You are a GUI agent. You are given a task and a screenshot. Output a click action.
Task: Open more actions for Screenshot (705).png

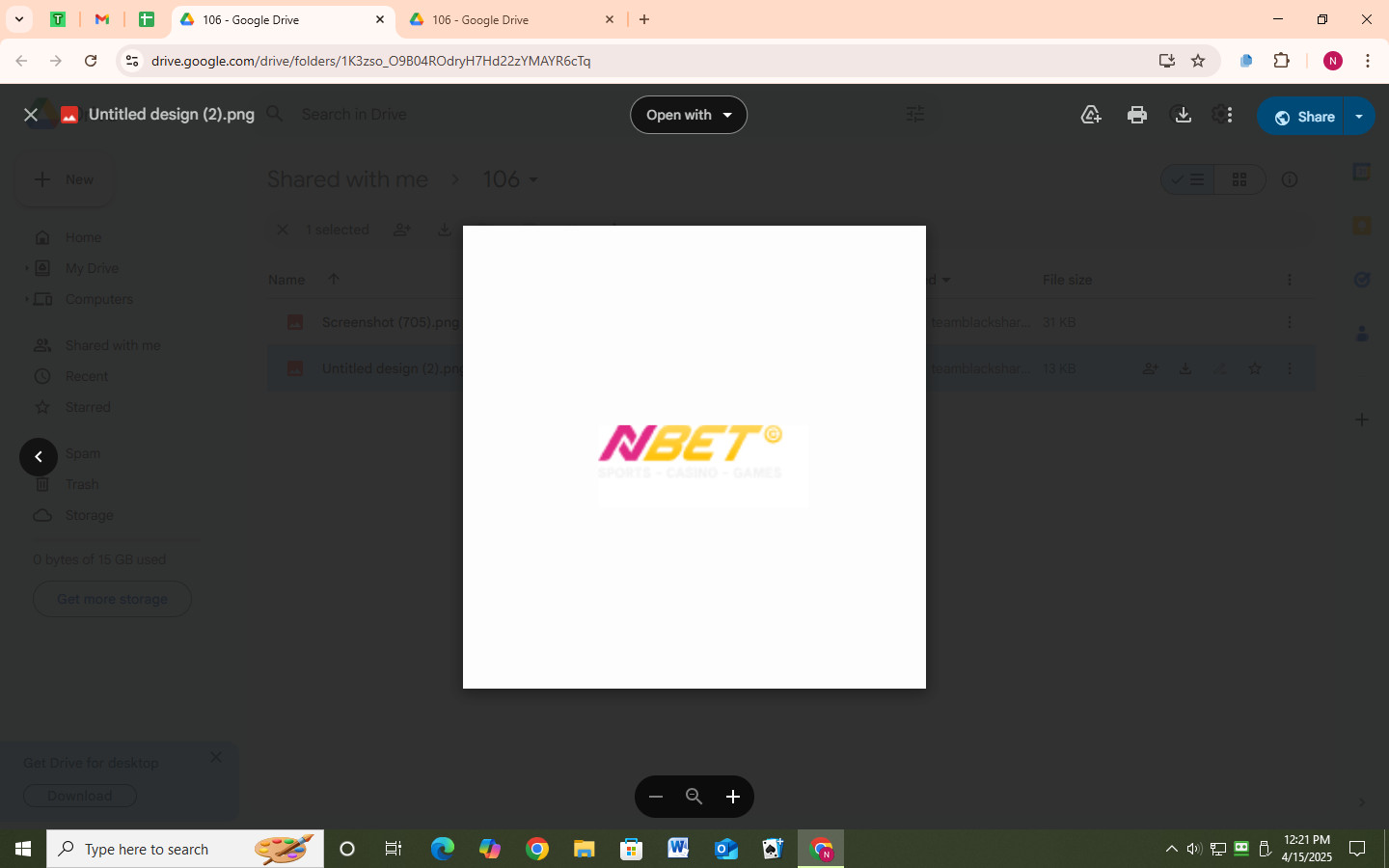click(x=1290, y=322)
